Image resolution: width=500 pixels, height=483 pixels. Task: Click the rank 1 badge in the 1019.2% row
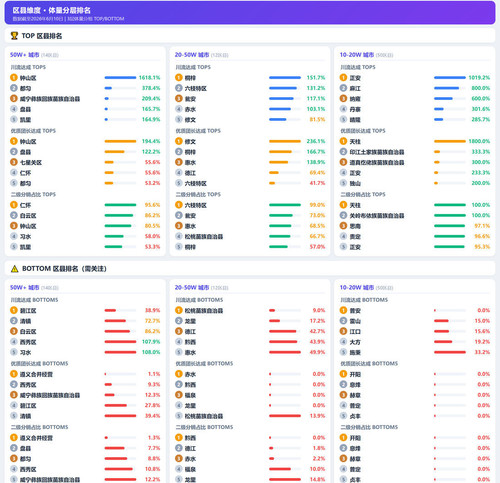pos(343,78)
